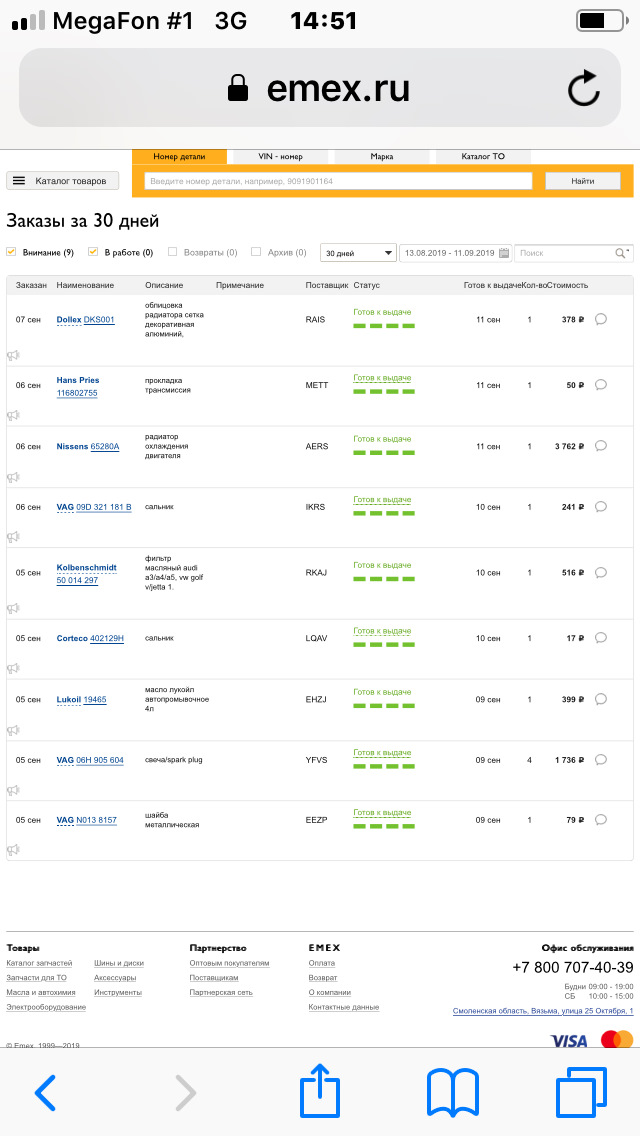
Task: Open comment bubble for Kolbenschmidt order
Action: (600, 572)
